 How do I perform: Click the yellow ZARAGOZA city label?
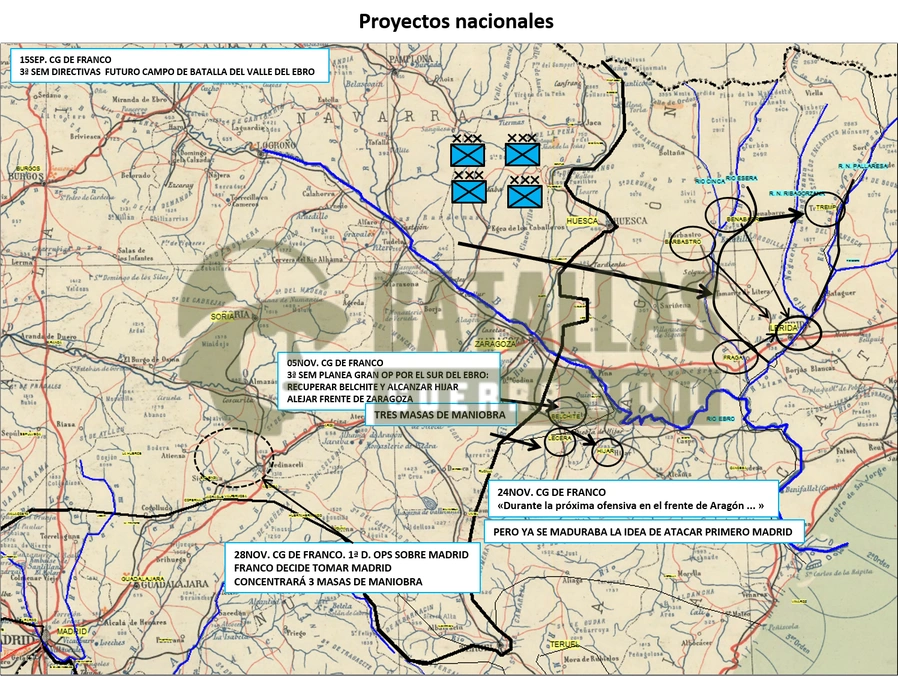[495, 344]
